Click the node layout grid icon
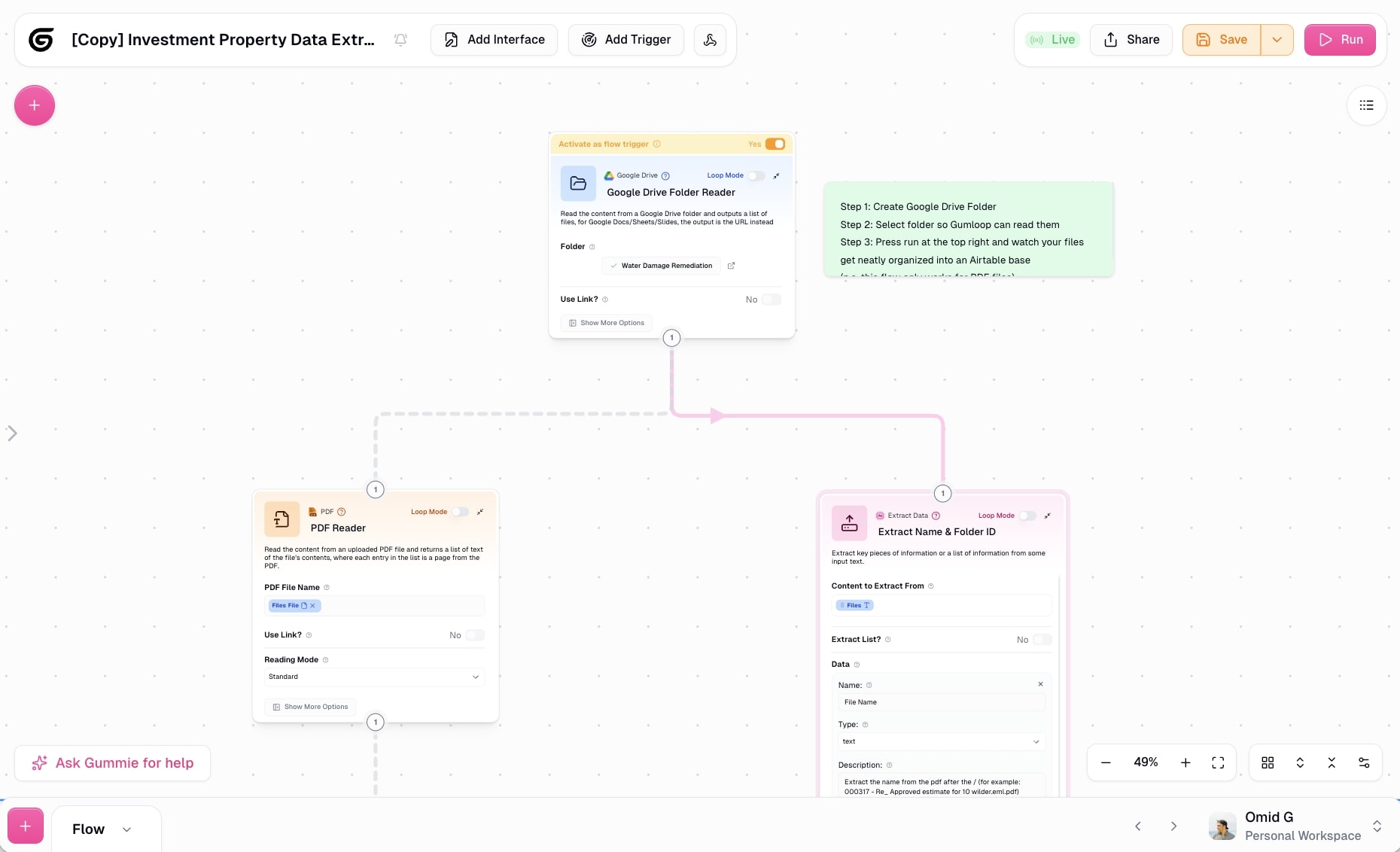This screenshot has height=852, width=1400. 1267,762
